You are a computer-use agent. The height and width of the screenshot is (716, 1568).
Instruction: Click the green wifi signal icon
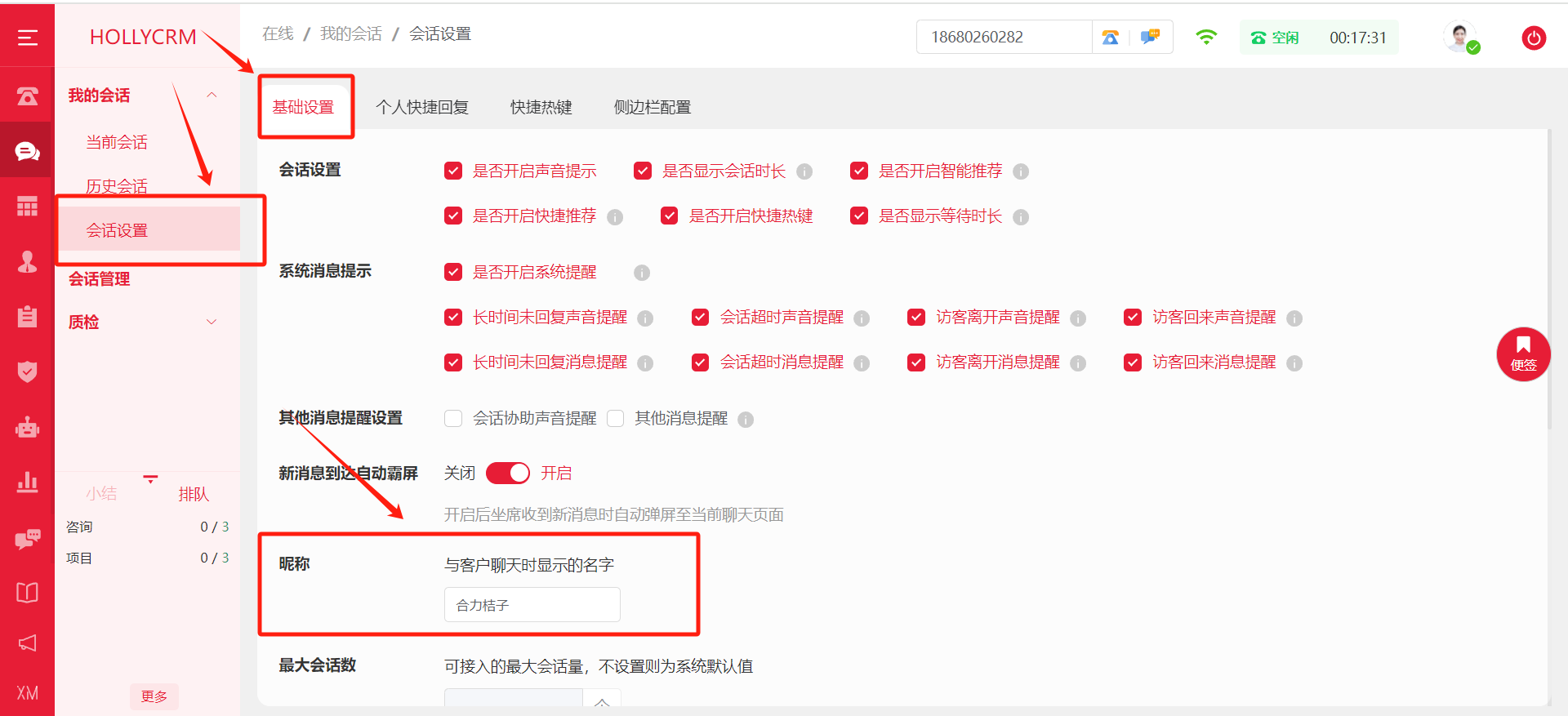1206,37
